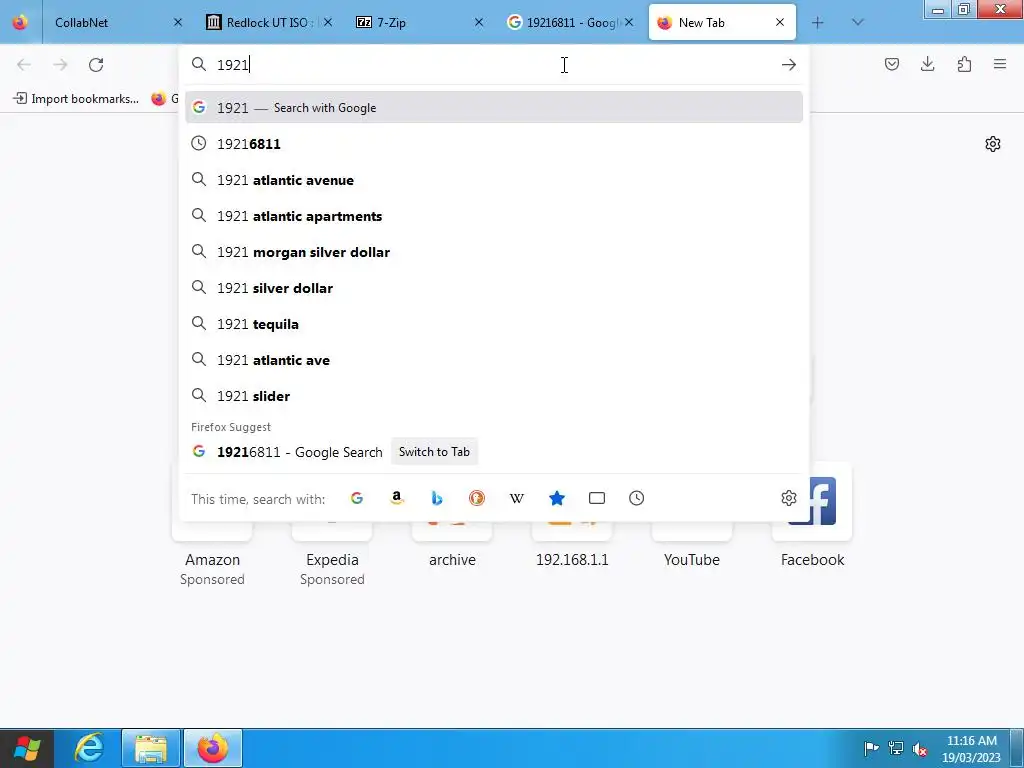The height and width of the screenshot is (768, 1024).
Task: Click the Go arrow in address bar
Action: (789, 65)
